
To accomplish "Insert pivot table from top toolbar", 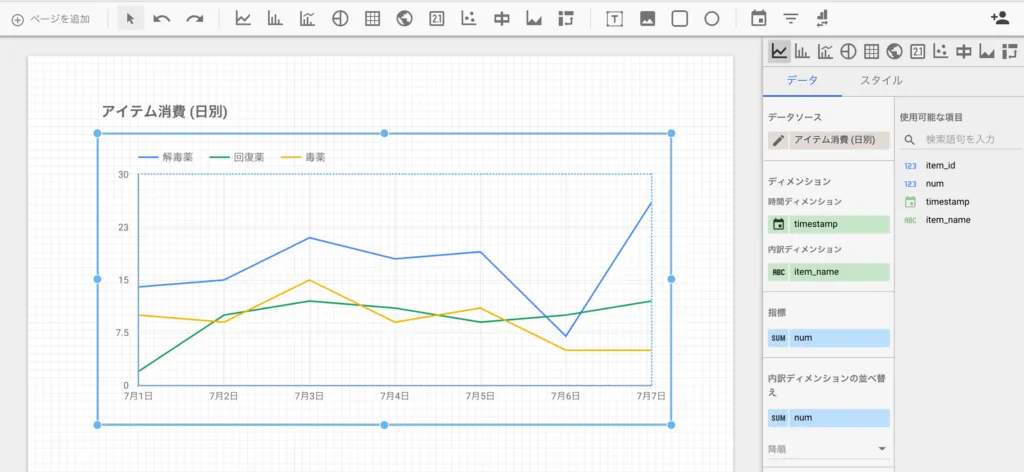I will (x=566, y=19).
